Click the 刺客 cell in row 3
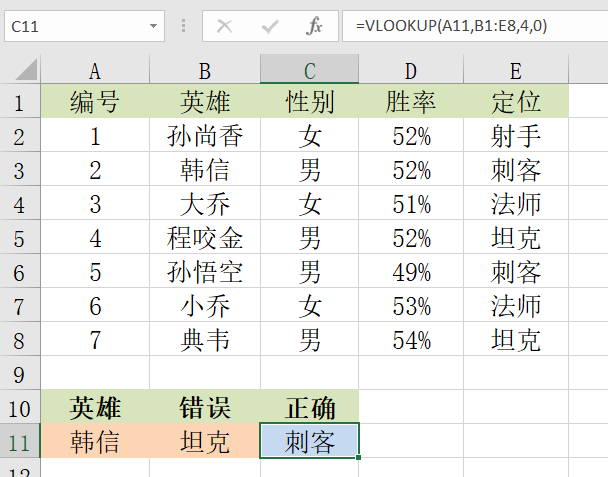This screenshot has height=477, width=608. [516, 169]
